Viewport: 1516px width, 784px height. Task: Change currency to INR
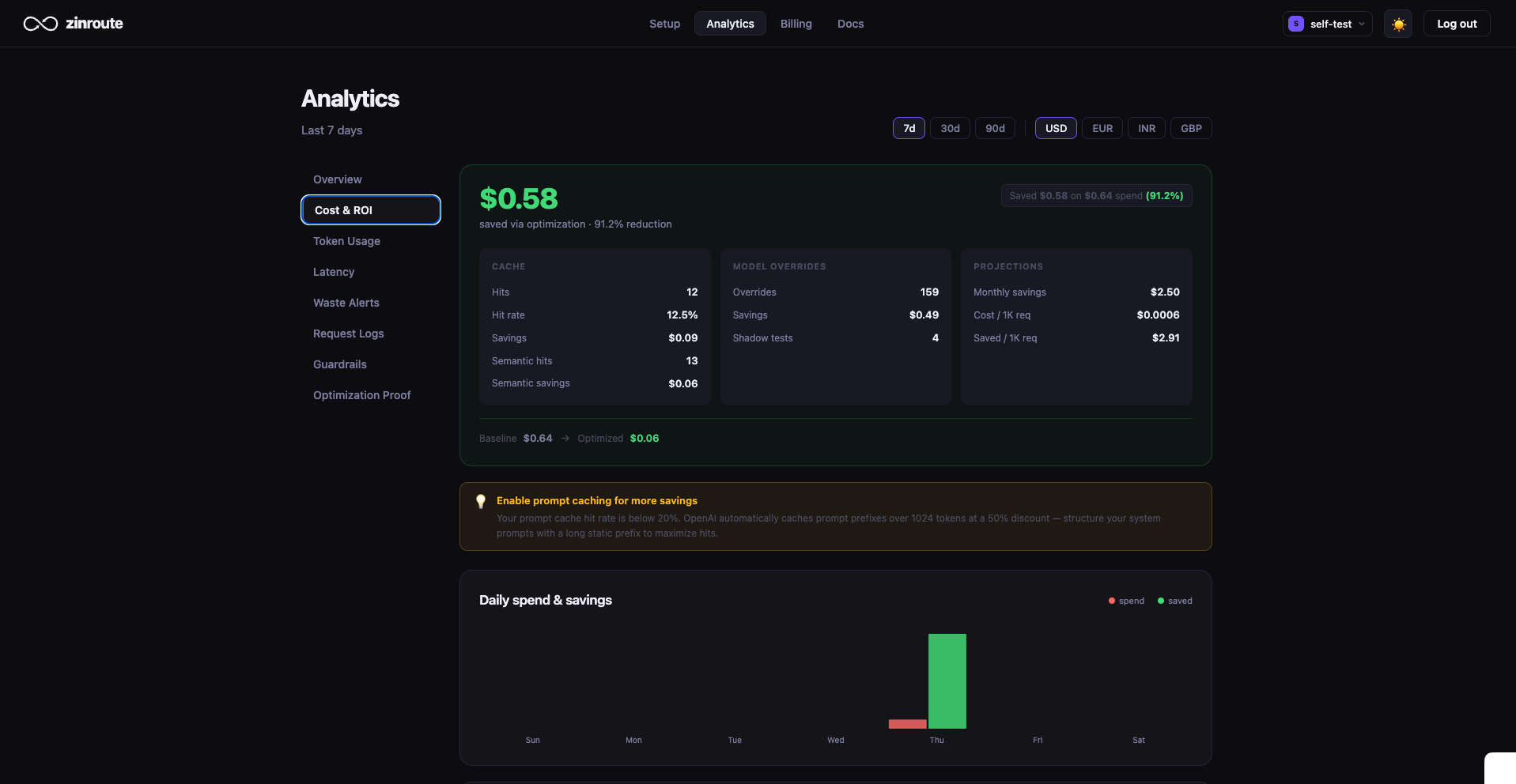click(1147, 128)
